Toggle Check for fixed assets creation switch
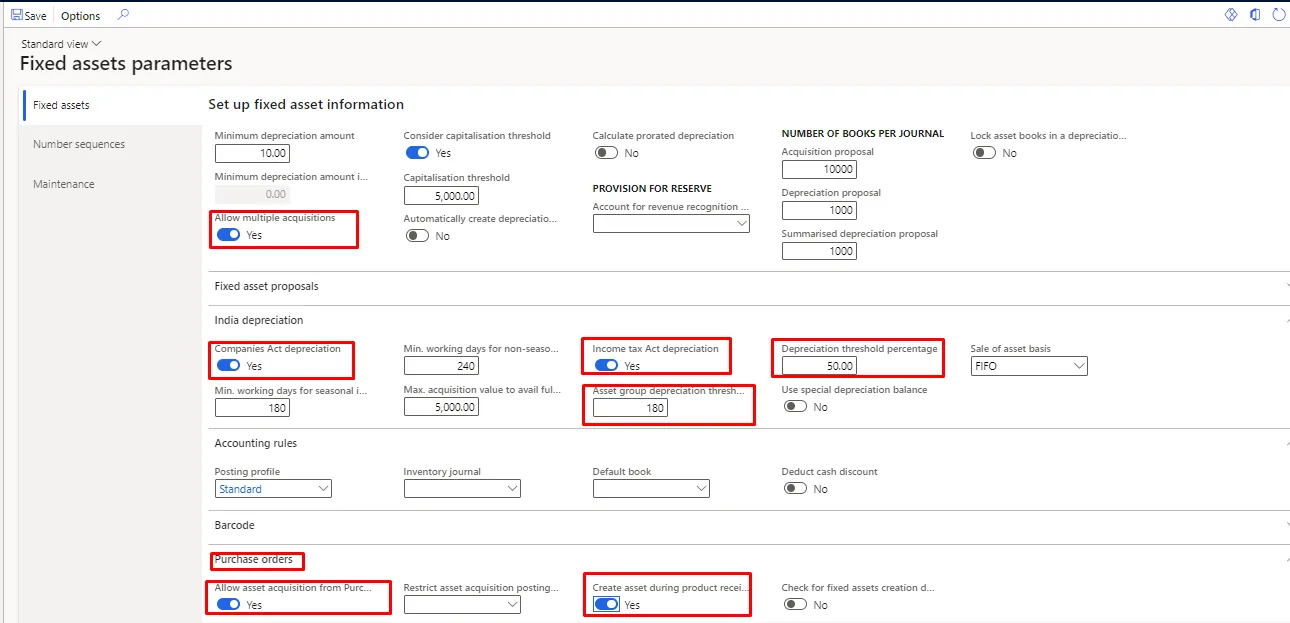The height and width of the screenshot is (623, 1290). (x=795, y=605)
